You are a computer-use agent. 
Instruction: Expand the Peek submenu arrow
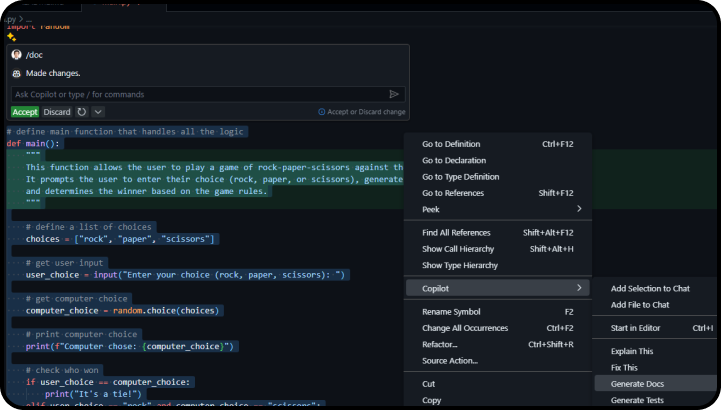click(x=579, y=209)
